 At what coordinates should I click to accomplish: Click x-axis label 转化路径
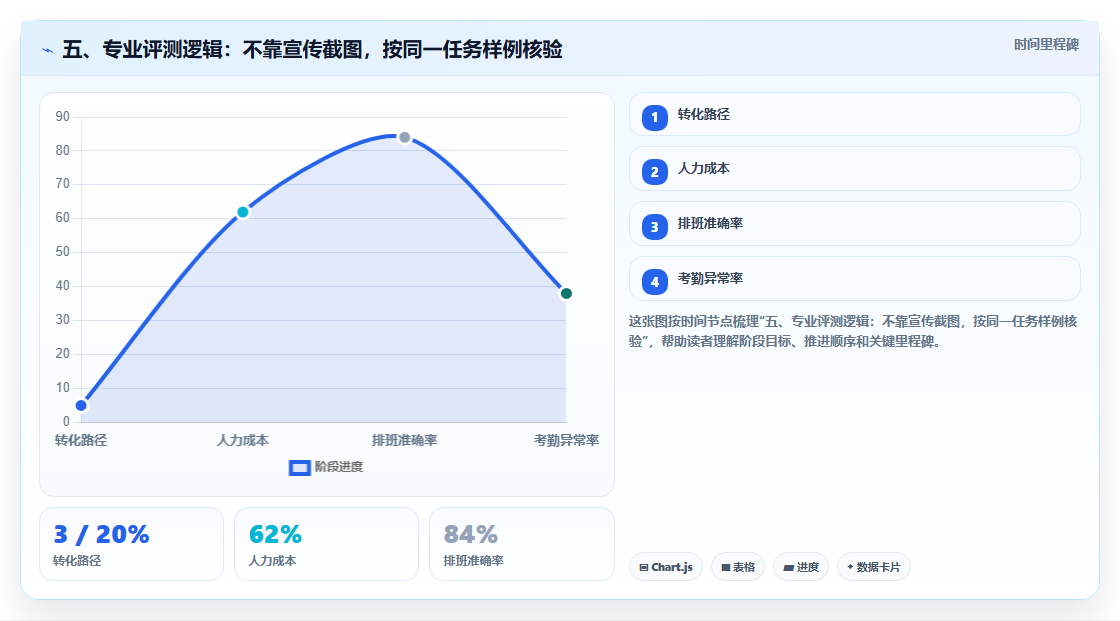click(x=81, y=440)
